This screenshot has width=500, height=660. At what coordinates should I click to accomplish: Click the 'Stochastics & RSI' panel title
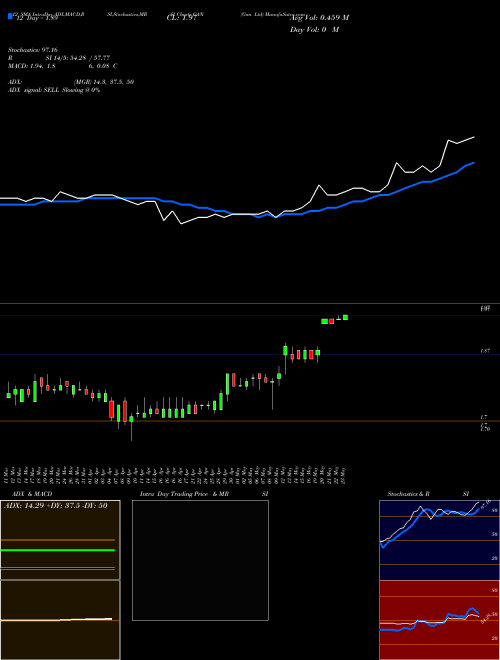pyautogui.click(x=428, y=494)
